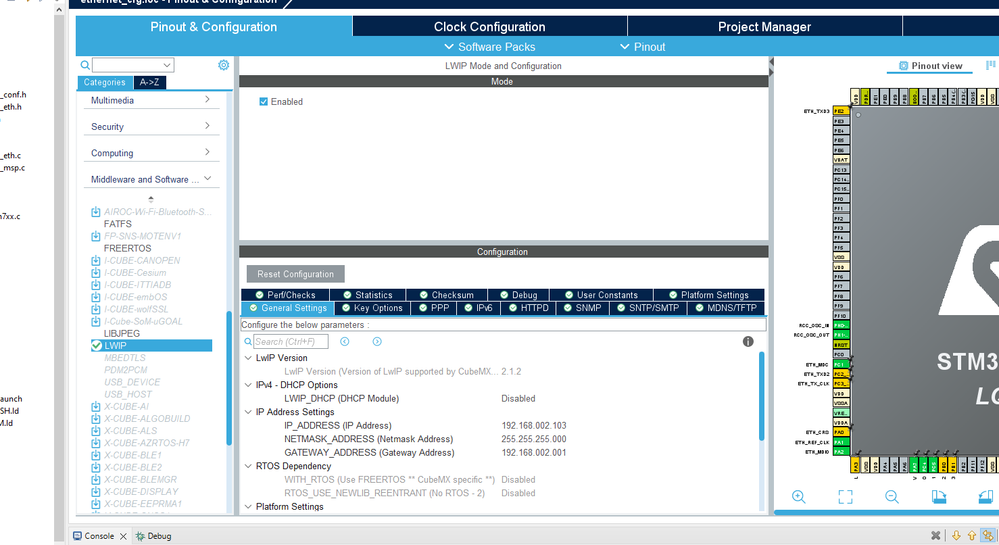Screen dimensions: 999x545
Task: Click the down arrow in console toolbar
Action: click(x=956, y=536)
